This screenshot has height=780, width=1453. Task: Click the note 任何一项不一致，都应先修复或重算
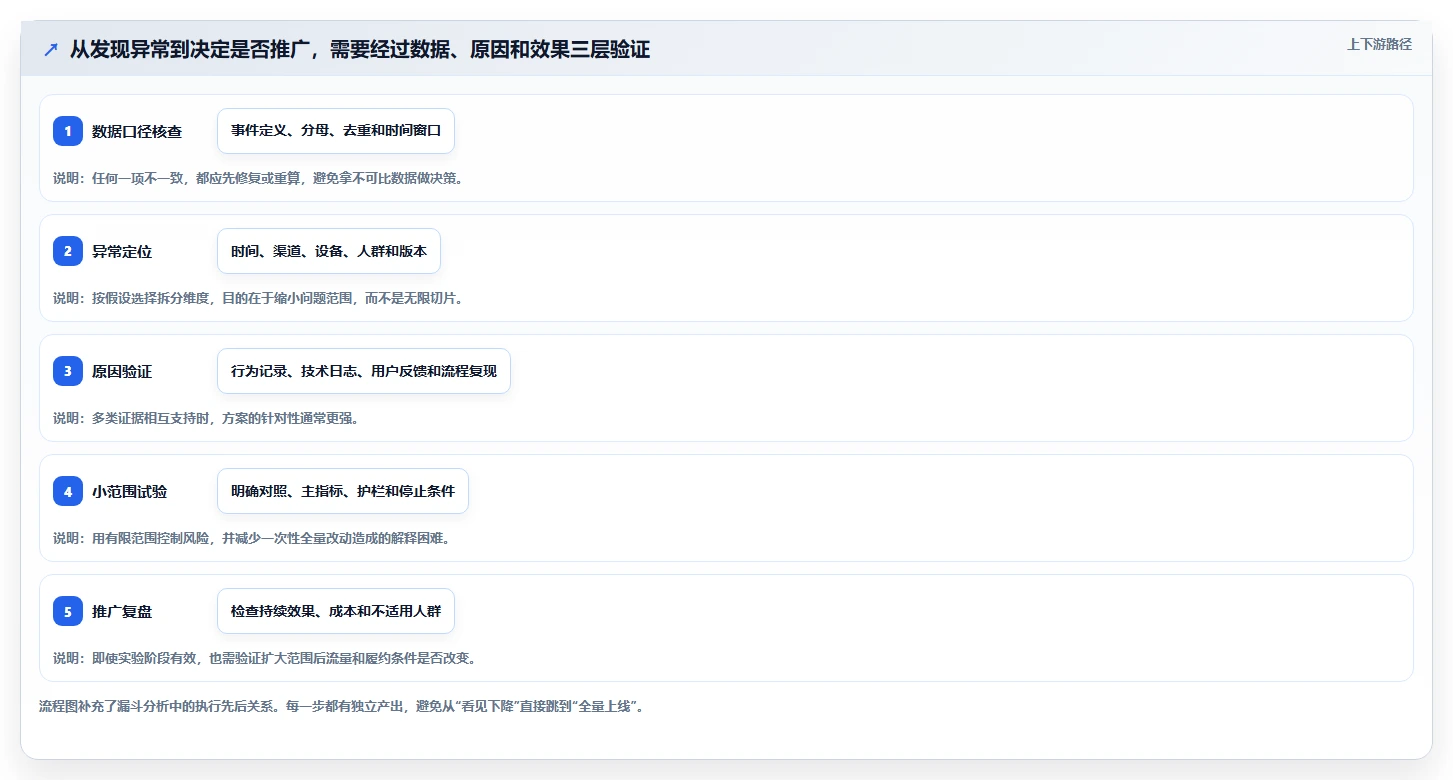196,178
